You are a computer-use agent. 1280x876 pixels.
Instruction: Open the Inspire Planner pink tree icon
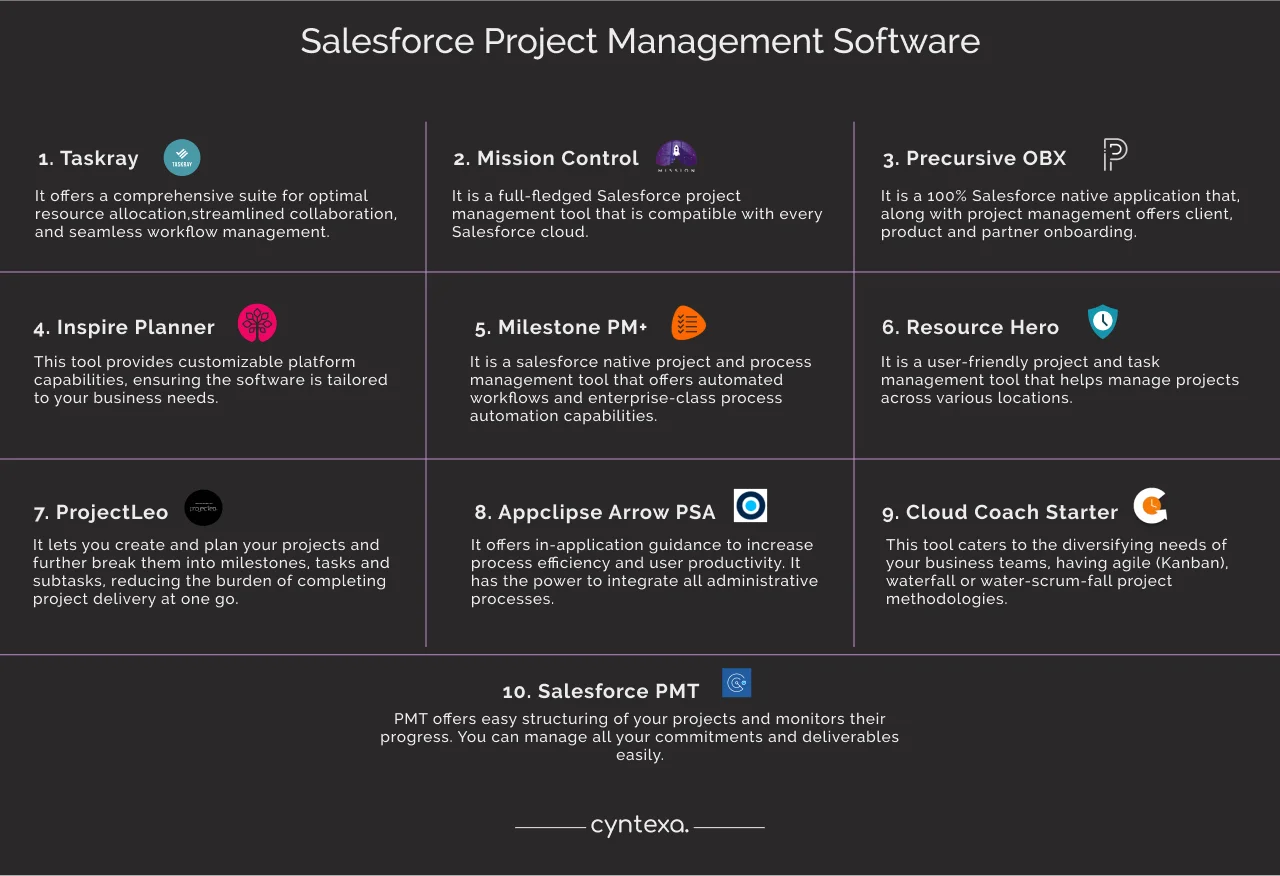point(257,322)
